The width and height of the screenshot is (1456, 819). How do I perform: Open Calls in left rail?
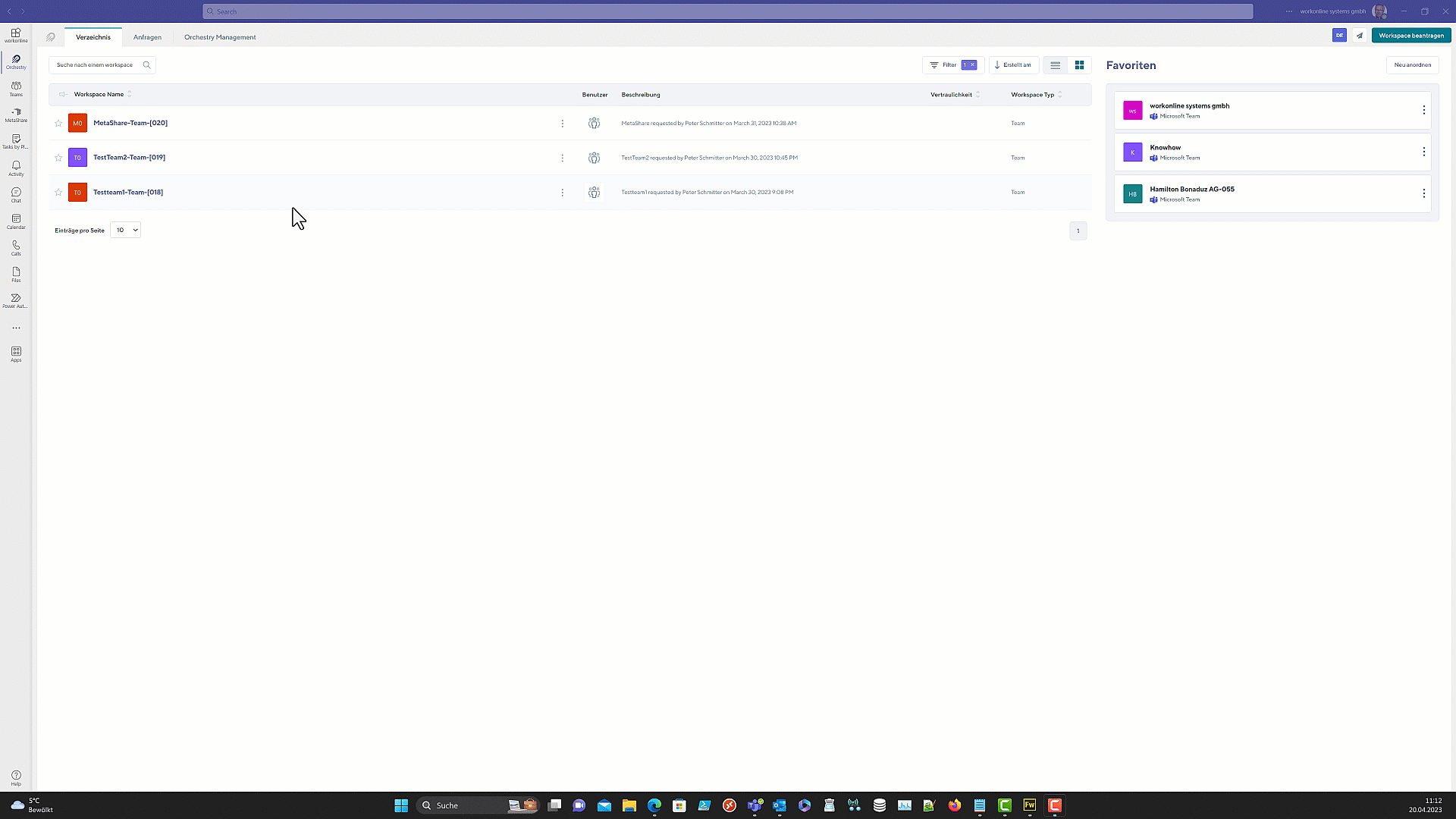(x=16, y=248)
